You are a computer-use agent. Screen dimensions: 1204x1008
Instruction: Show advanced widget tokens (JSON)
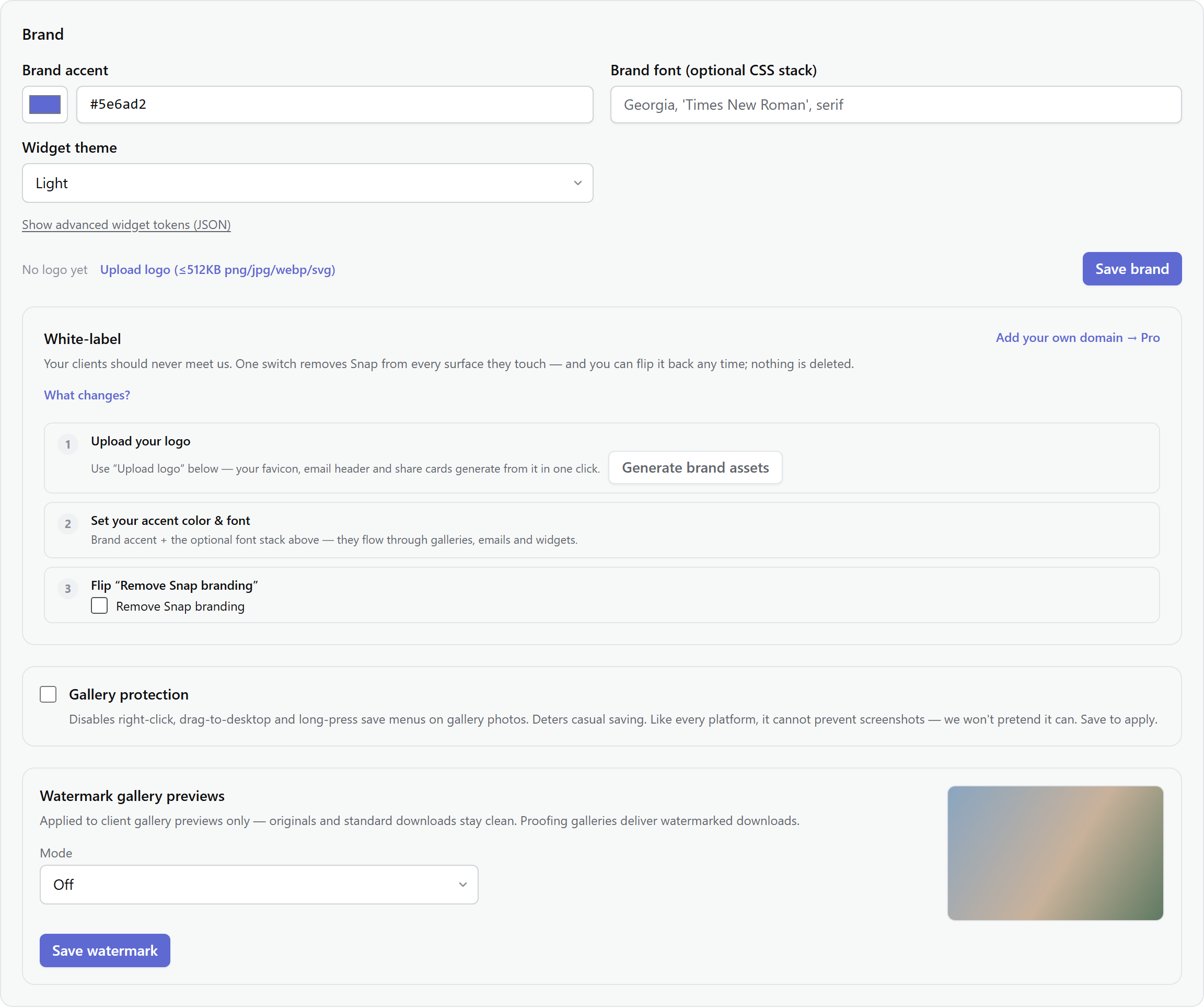pos(126,225)
